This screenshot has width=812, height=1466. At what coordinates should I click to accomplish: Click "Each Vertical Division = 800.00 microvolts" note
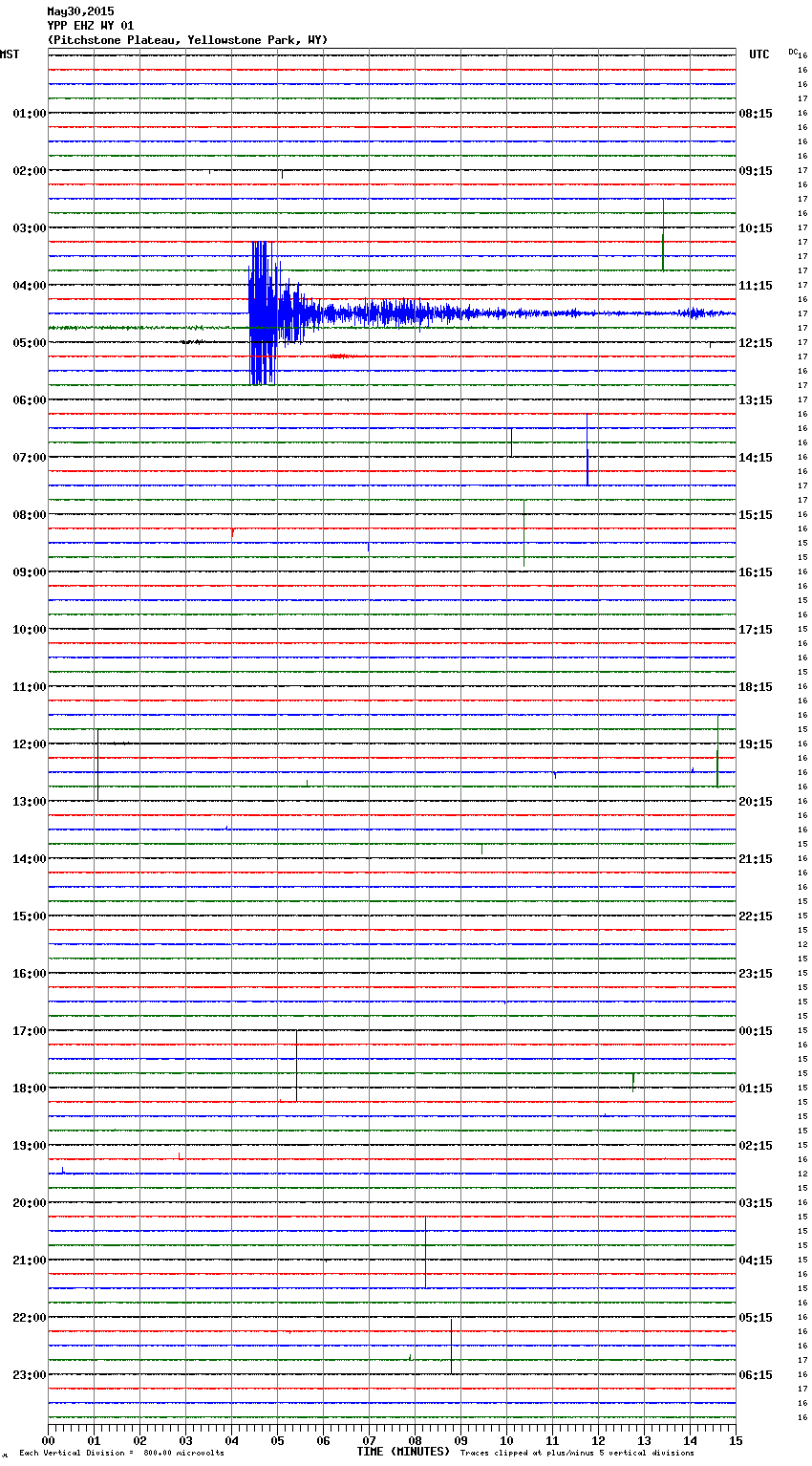[122, 1454]
